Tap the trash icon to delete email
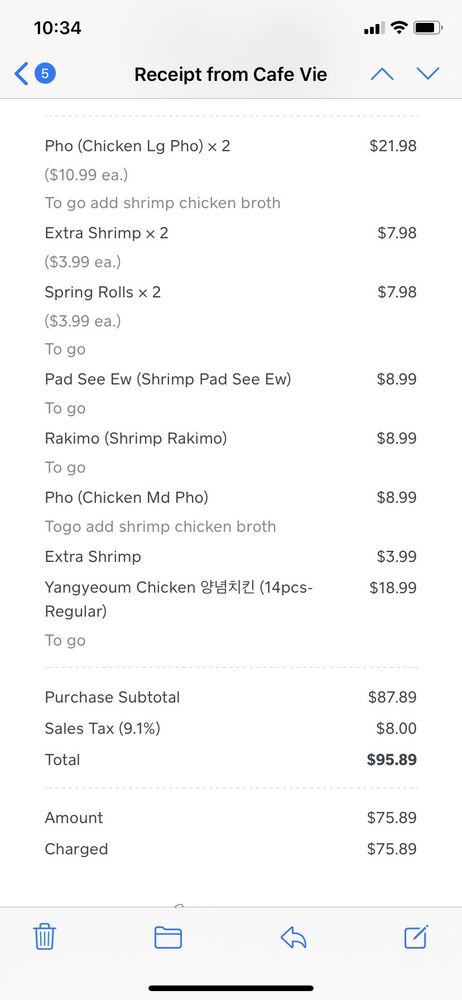 click(44, 937)
